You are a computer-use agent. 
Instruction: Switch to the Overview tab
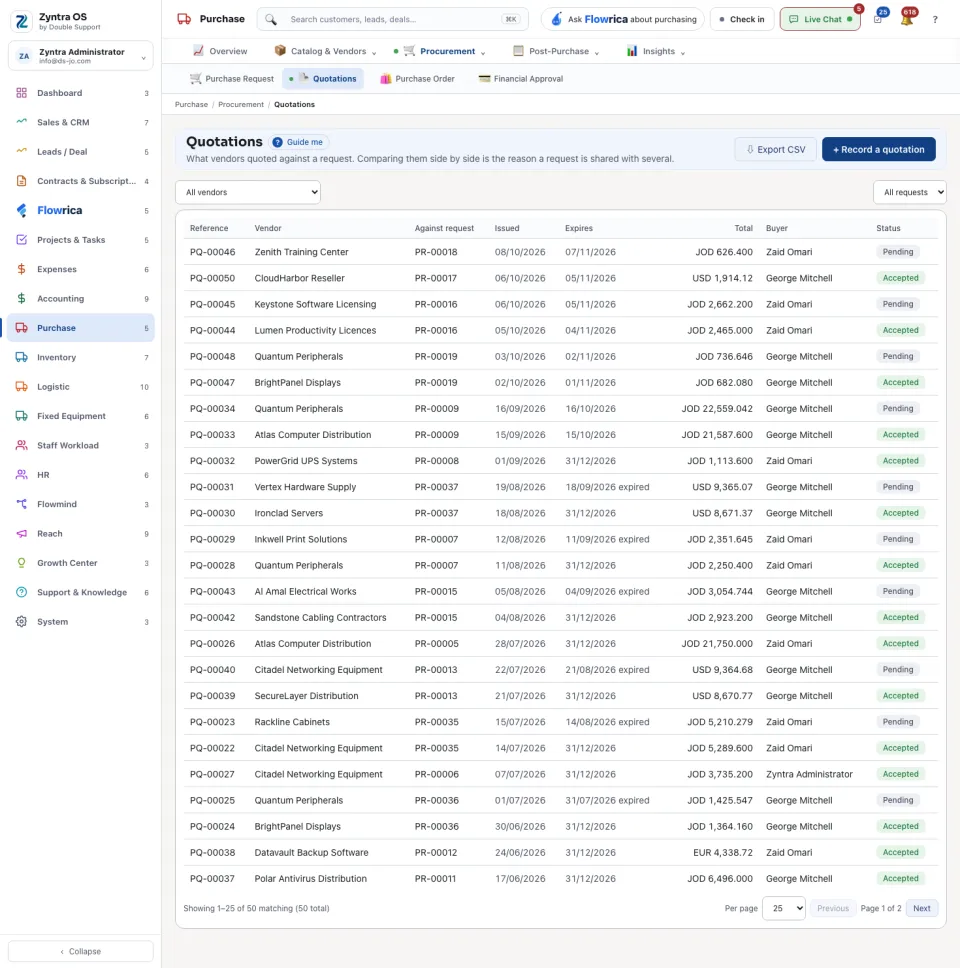click(220, 51)
